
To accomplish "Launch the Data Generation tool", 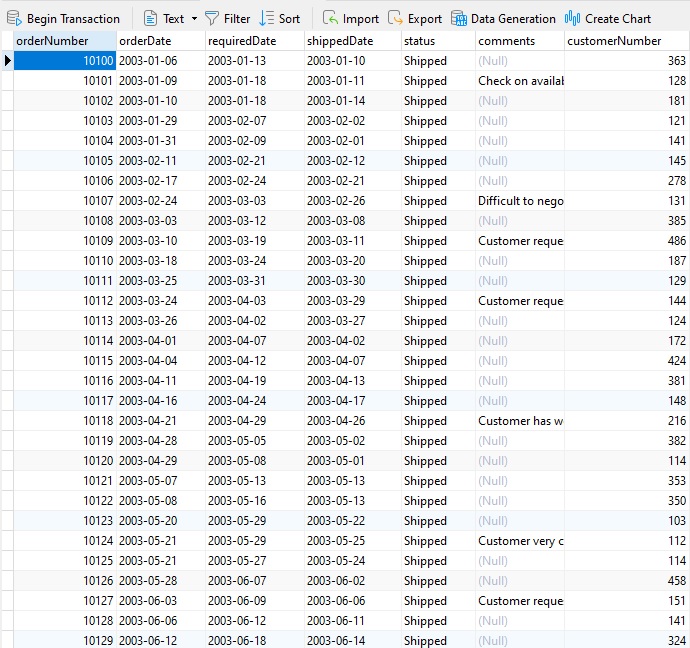I will pos(459,18).
